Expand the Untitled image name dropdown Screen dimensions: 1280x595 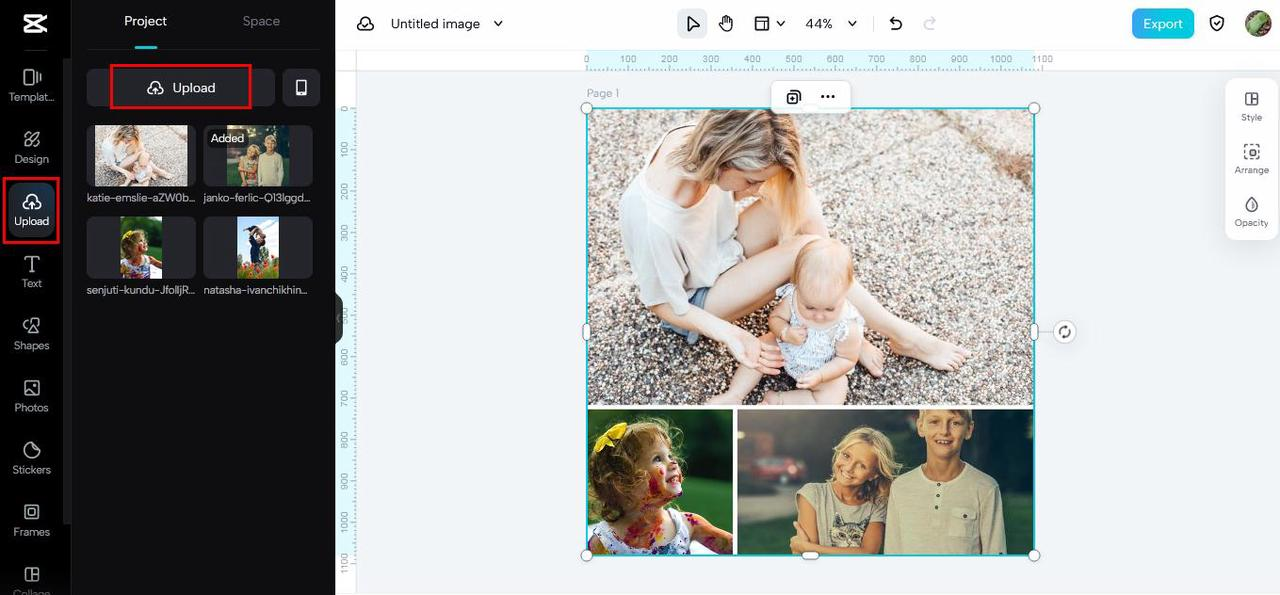(x=499, y=24)
